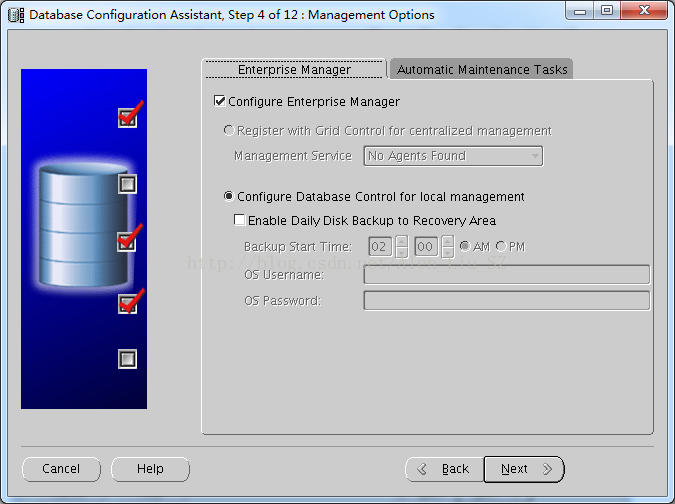Click the database cylinder image

pos(83,225)
